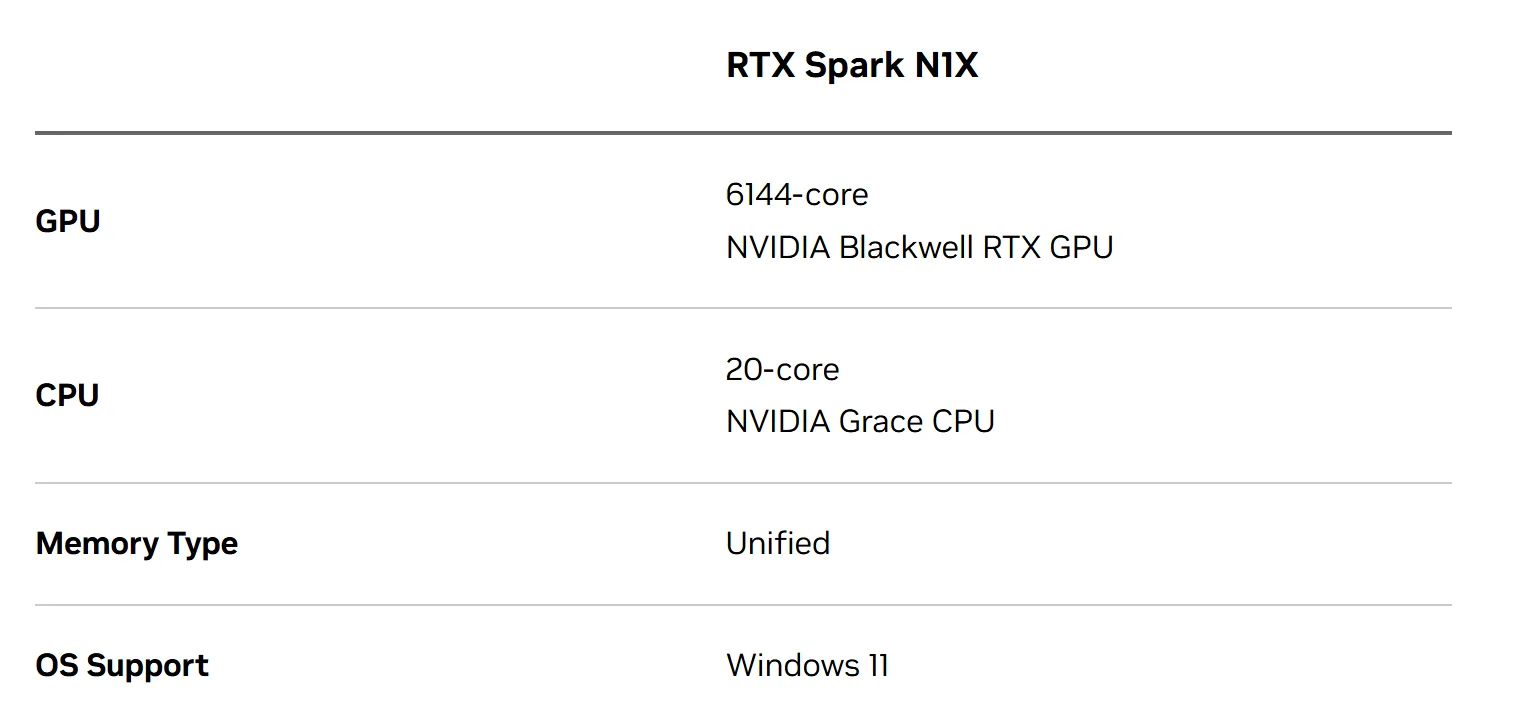The image size is (1514, 710).
Task: Click the divider between CPU and Memory Type rows
Action: pos(743,483)
